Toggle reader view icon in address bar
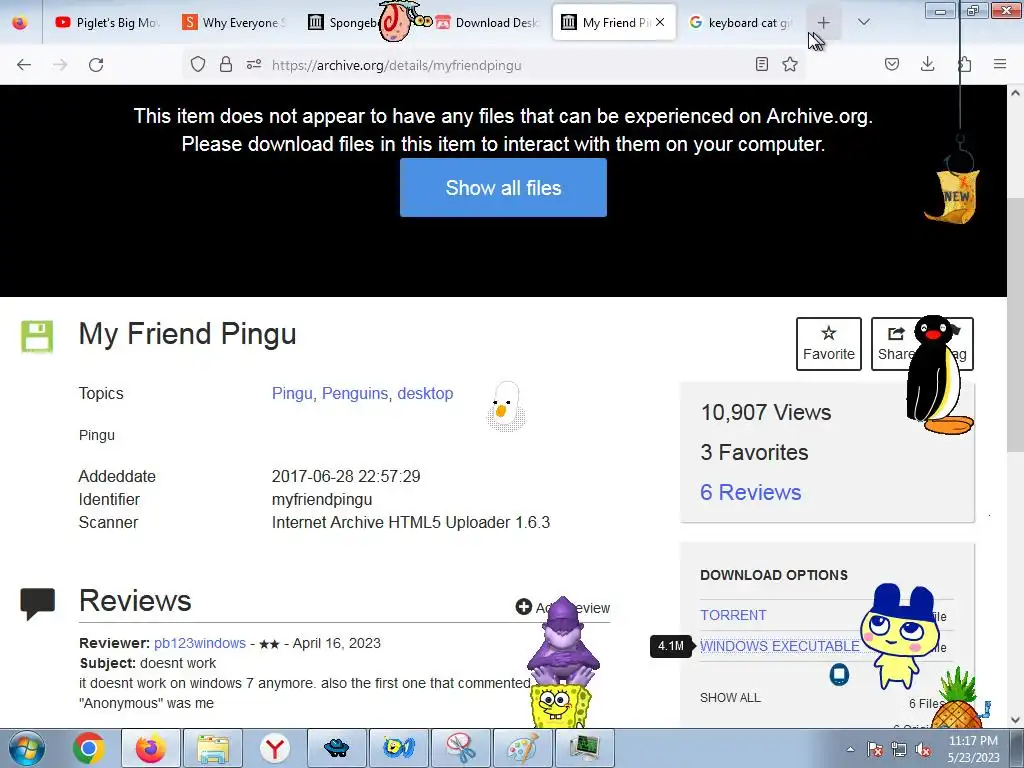Screen dimensions: 1024x768 [x=761, y=64]
